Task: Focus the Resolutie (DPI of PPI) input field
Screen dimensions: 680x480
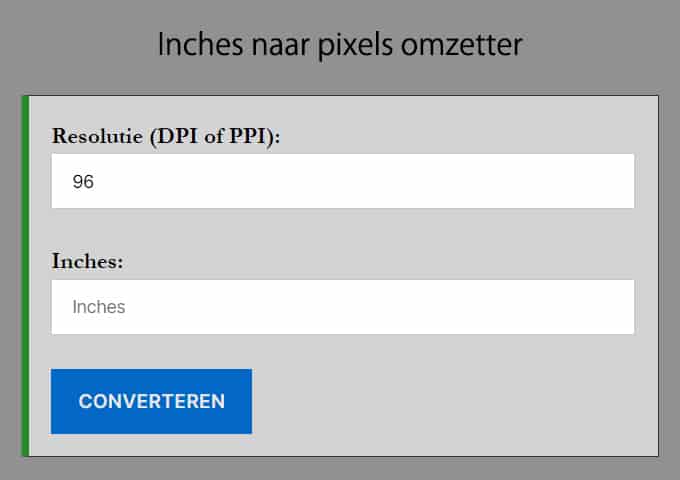Action: 342,181
